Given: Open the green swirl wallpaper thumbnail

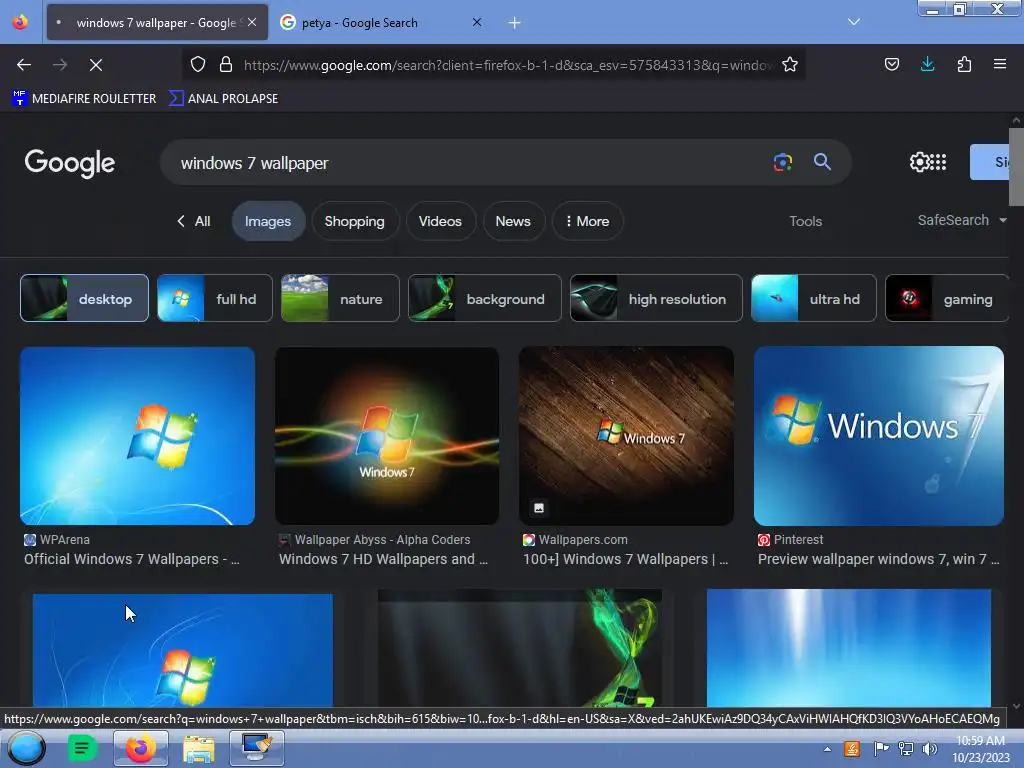Looking at the screenshot, I should coord(520,648).
